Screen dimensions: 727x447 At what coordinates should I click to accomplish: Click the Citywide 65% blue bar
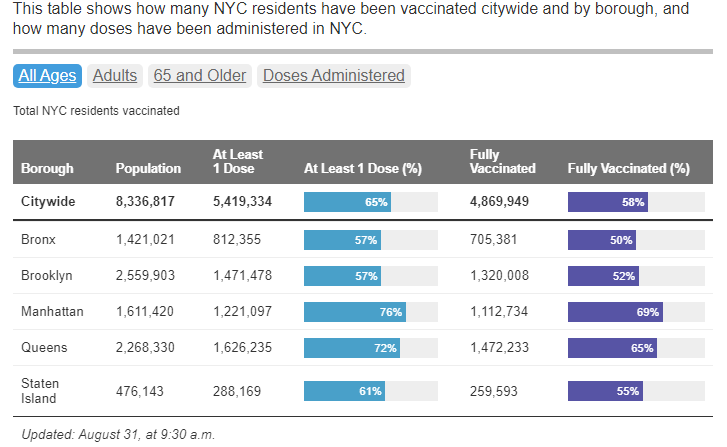tap(347, 202)
